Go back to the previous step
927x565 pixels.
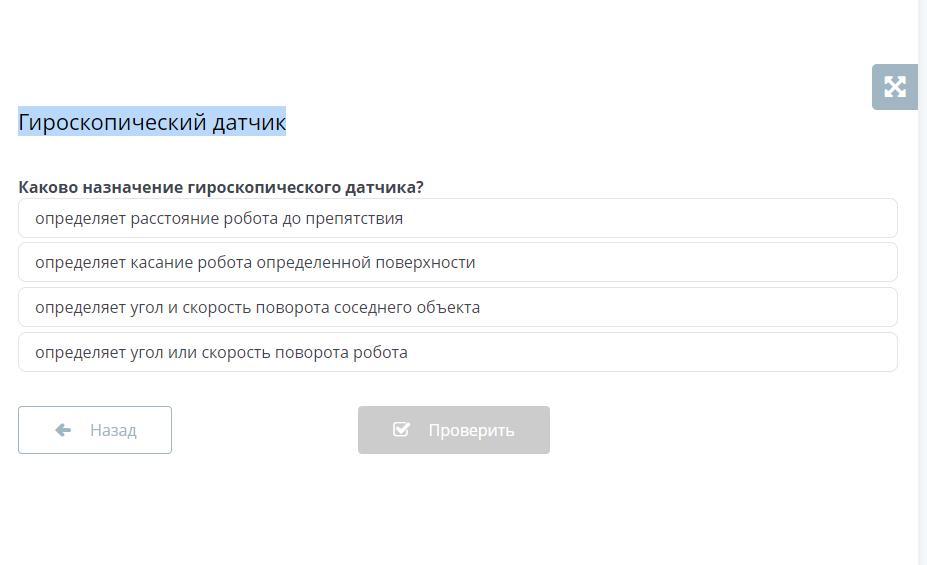[x=95, y=430]
